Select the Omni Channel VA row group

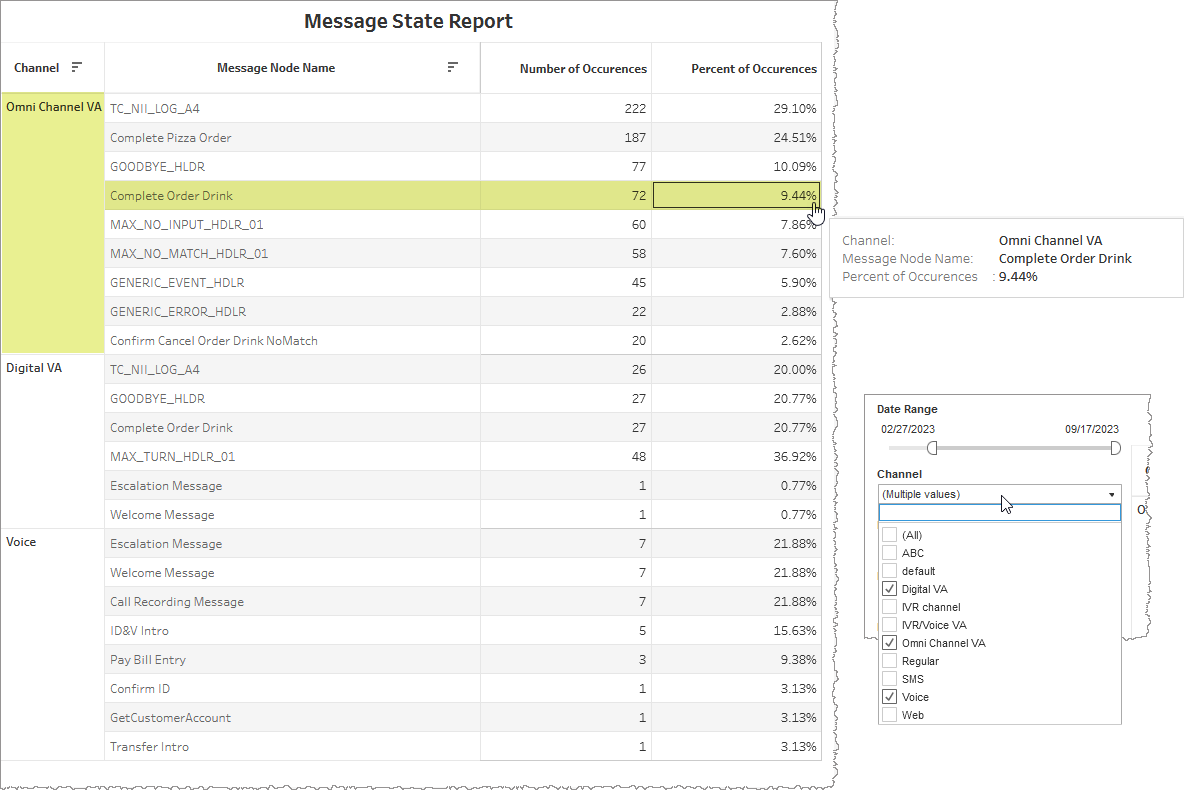pyautogui.click(x=53, y=108)
